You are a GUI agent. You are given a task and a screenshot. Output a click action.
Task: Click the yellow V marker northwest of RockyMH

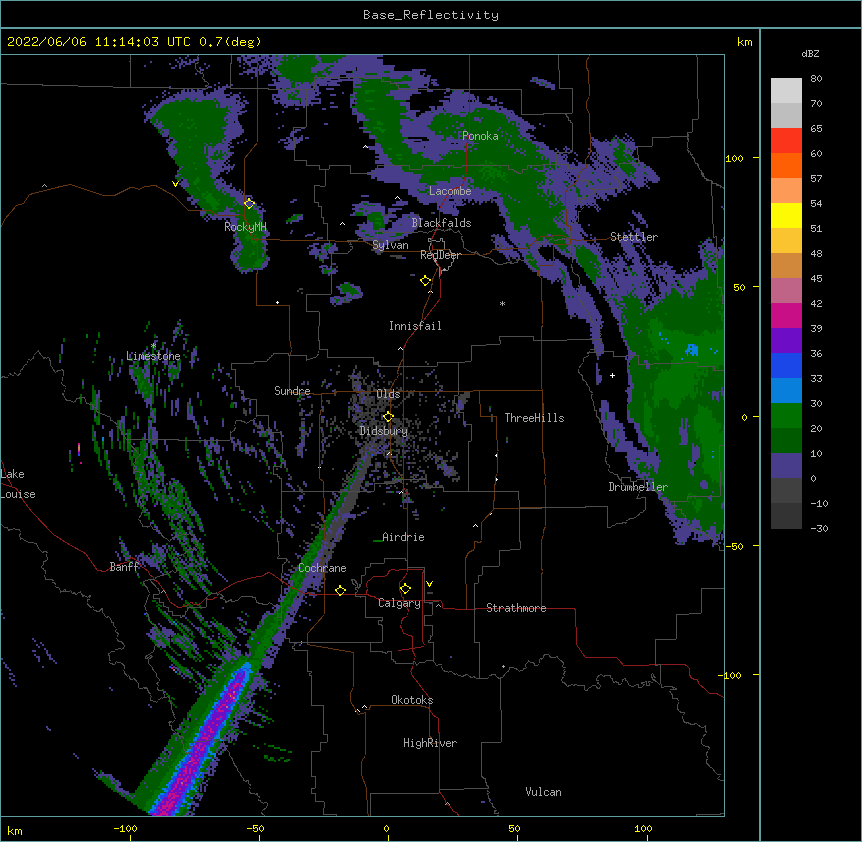175,184
